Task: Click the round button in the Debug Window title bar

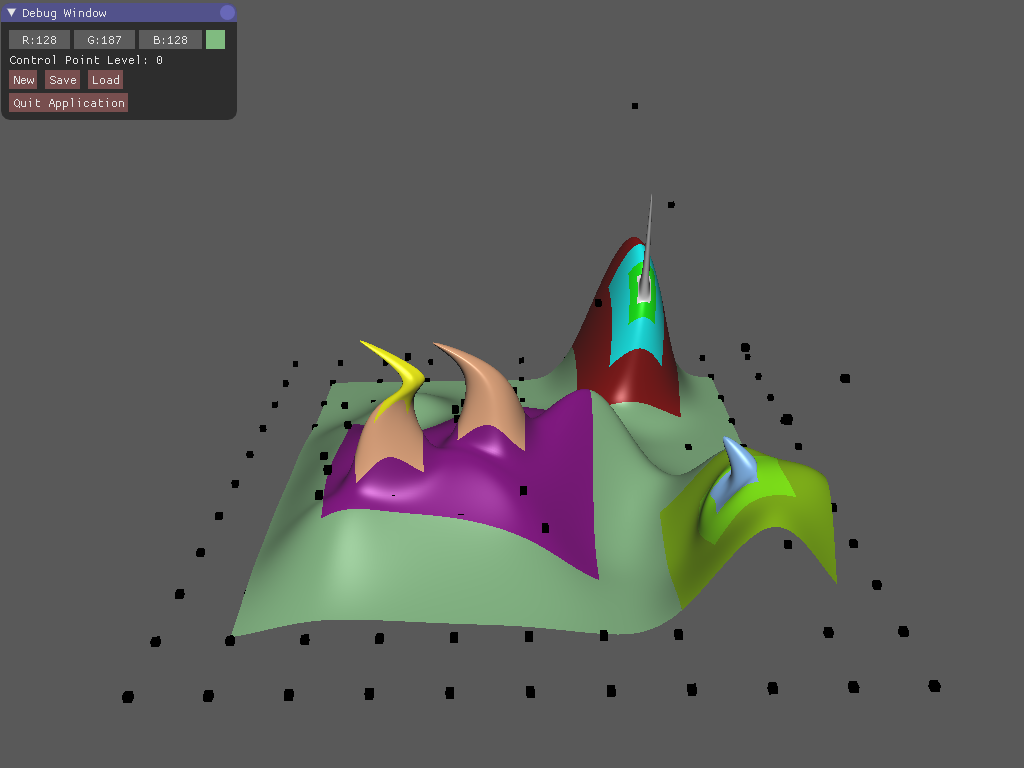Action: click(x=227, y=13)
